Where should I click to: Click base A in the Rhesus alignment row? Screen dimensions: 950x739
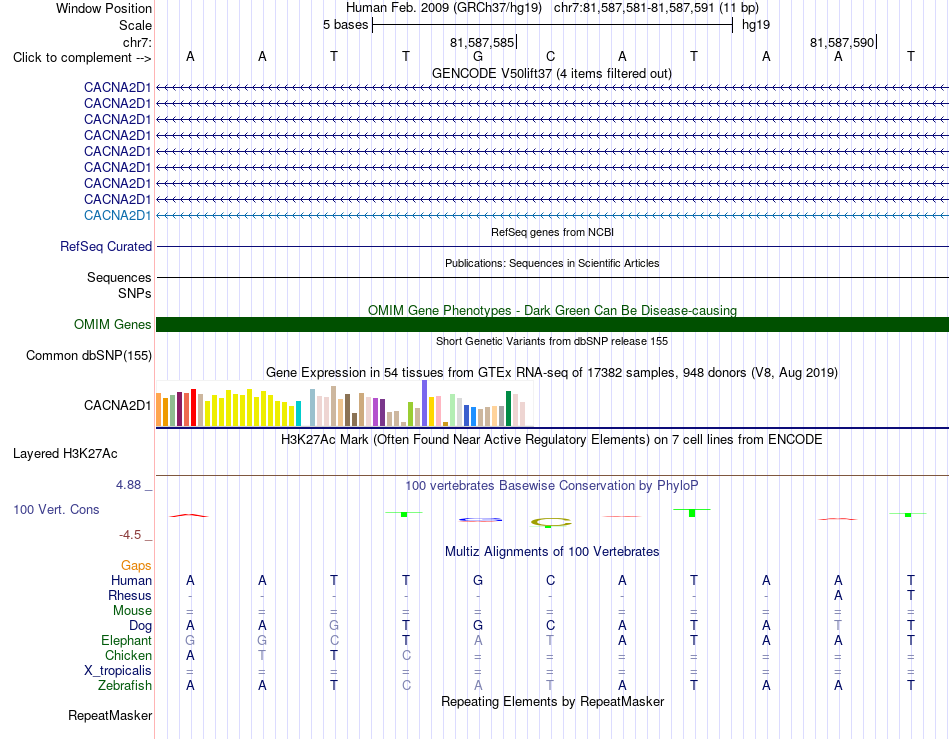[x=838, y=595]
